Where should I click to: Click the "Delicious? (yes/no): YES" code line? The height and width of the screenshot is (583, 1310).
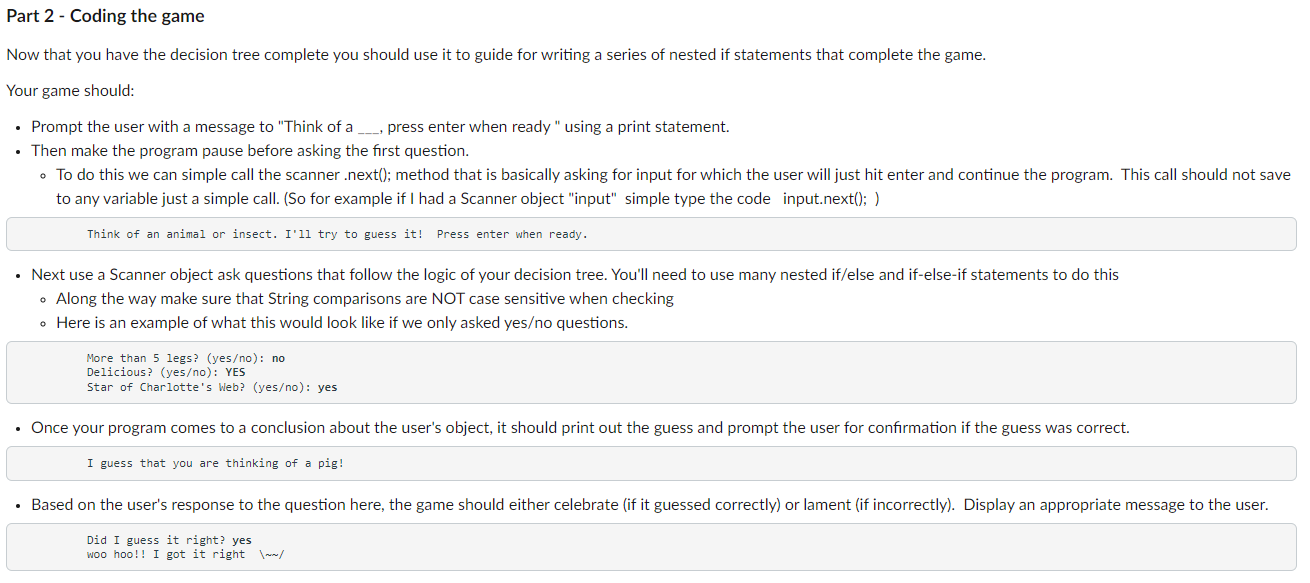[166, 372]
